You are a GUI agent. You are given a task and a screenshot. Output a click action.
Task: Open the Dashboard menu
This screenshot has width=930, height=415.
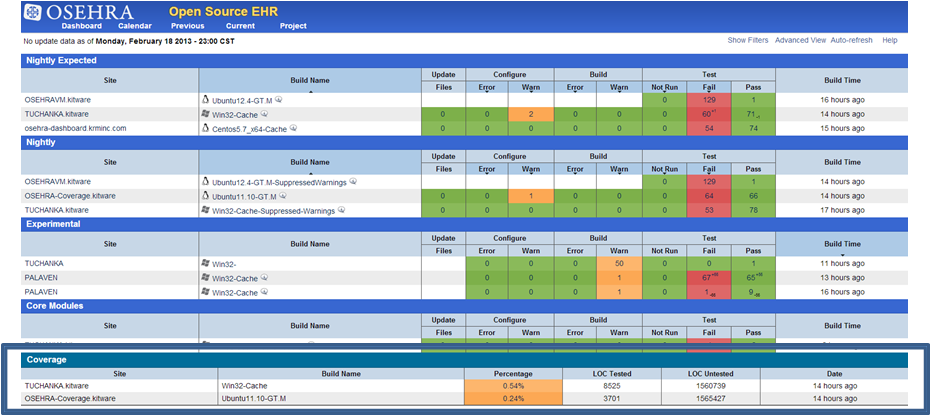pyautogui.click(x=81, y=25)
